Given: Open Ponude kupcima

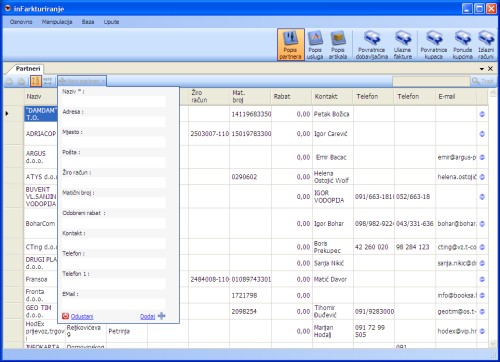Looking at the screenshot, I should 462,45.
